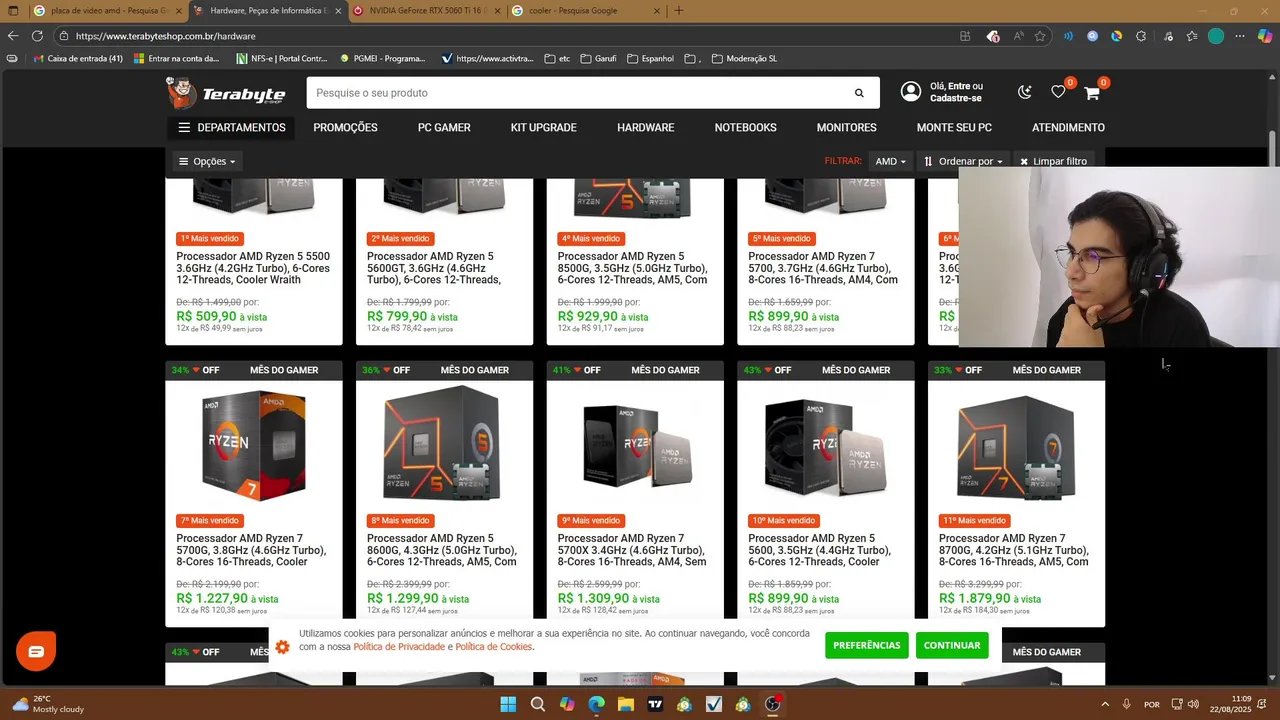Screen dimensions: 1280x720
Task: Open the taskbar search icon
Action: click(538, 704)
